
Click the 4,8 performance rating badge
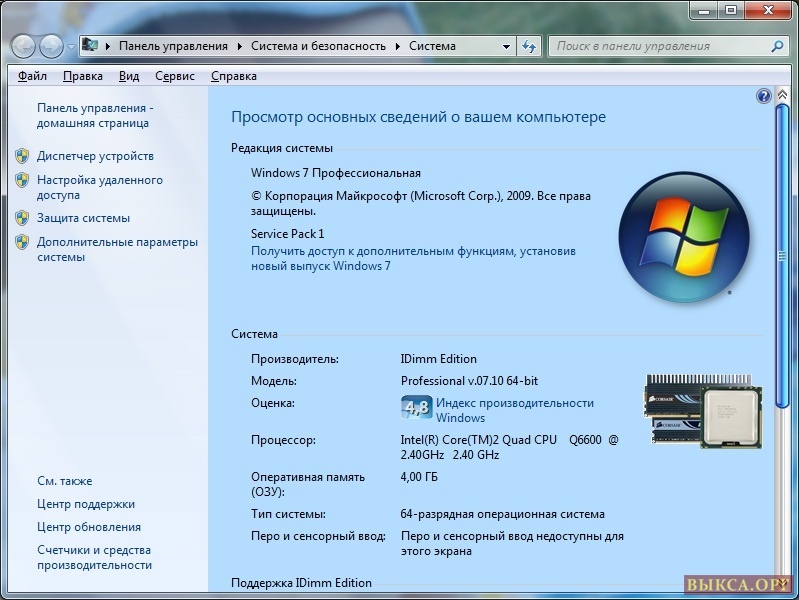[416, 407]
